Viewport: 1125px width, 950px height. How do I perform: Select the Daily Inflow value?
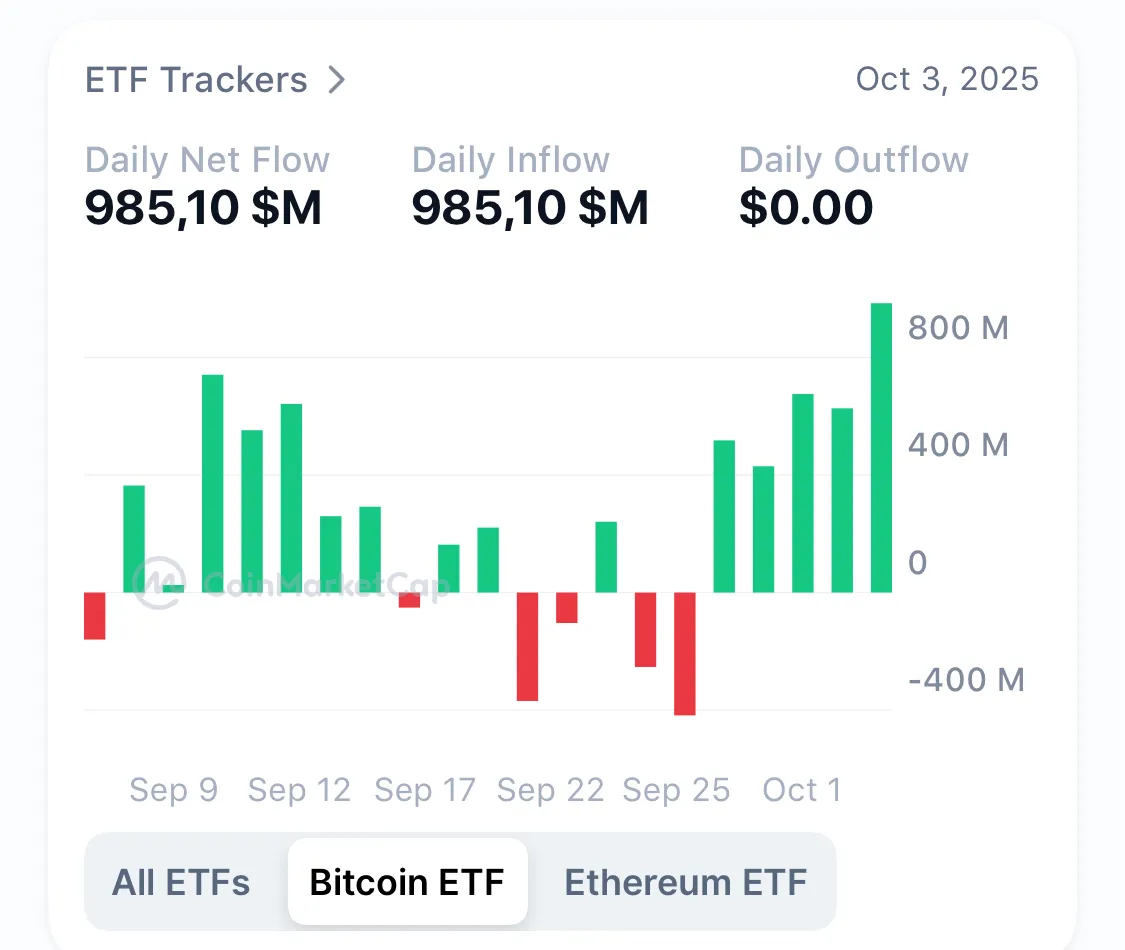530,207
